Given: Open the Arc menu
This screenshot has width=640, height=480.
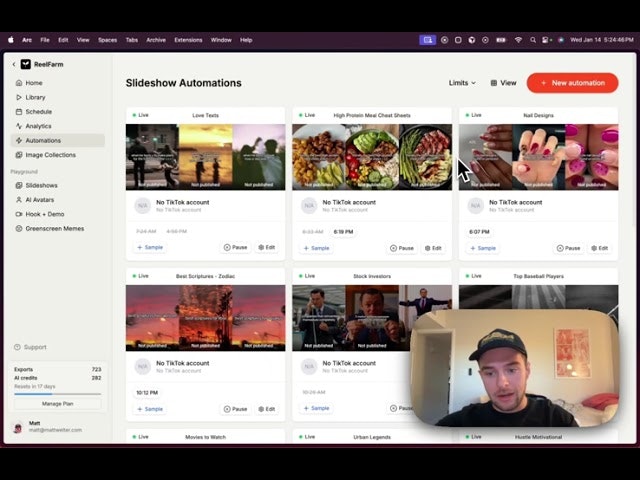Looking at the screenshot, I should 27,40.
